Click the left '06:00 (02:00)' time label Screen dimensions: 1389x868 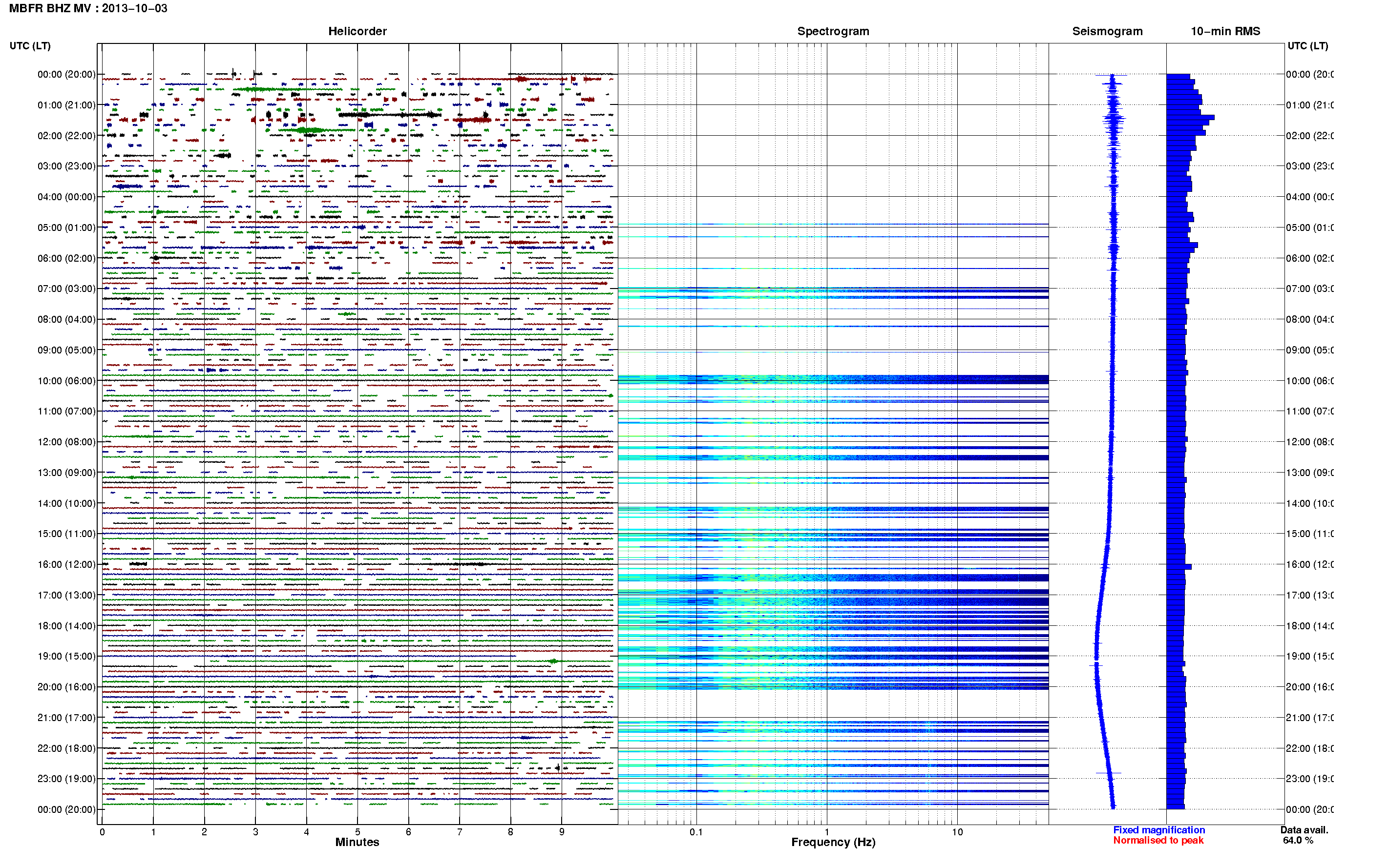(66, 258)
